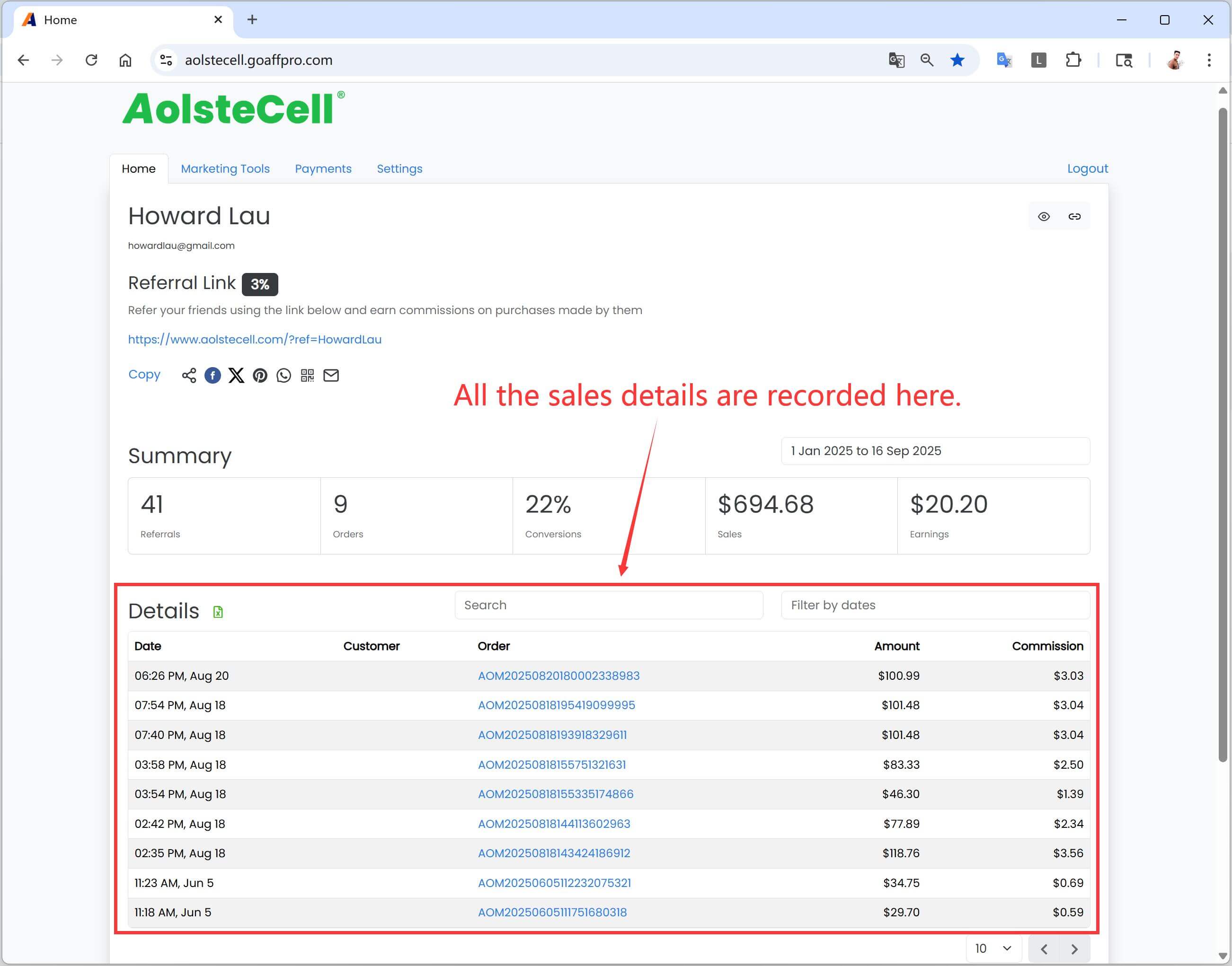Viewport: 1232px width, 966px height.
Task: Send referral link by email icon
Action: 331,376
